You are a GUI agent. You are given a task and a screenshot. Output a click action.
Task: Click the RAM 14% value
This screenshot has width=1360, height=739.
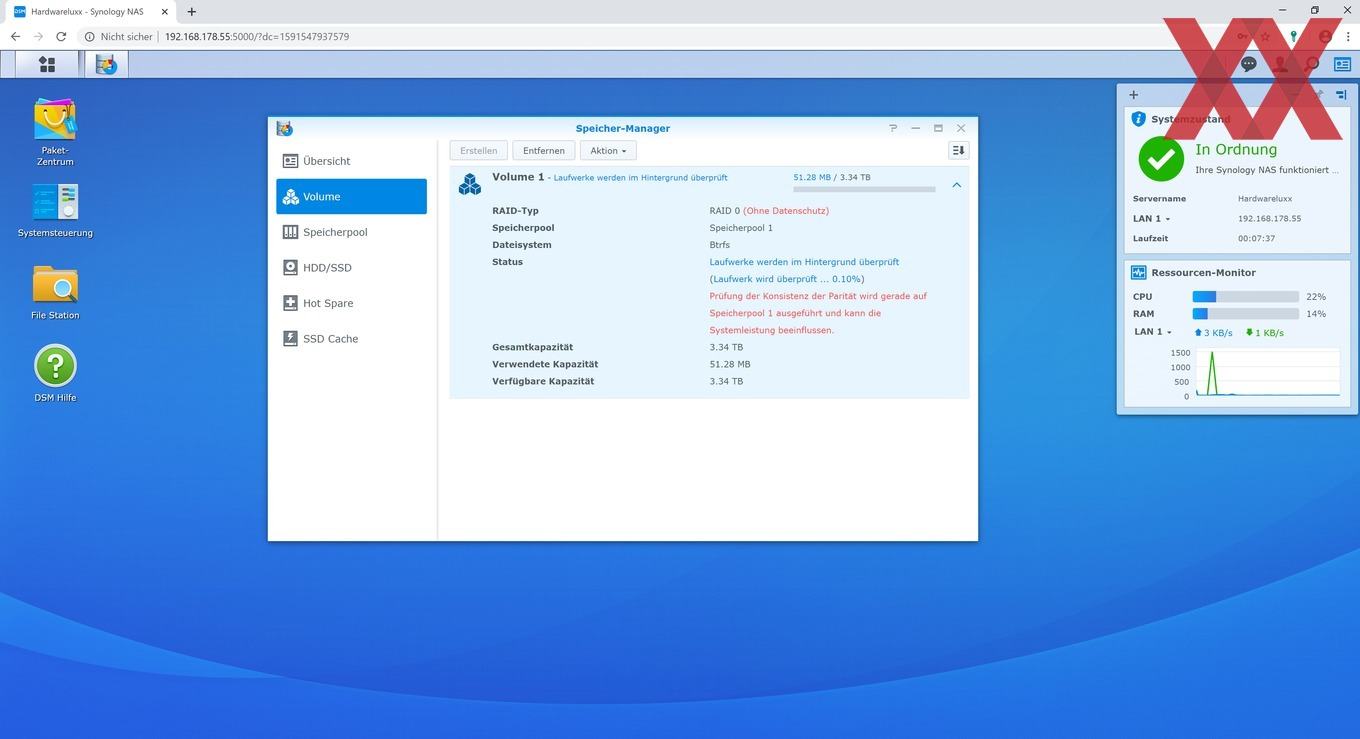(1316, 314)
